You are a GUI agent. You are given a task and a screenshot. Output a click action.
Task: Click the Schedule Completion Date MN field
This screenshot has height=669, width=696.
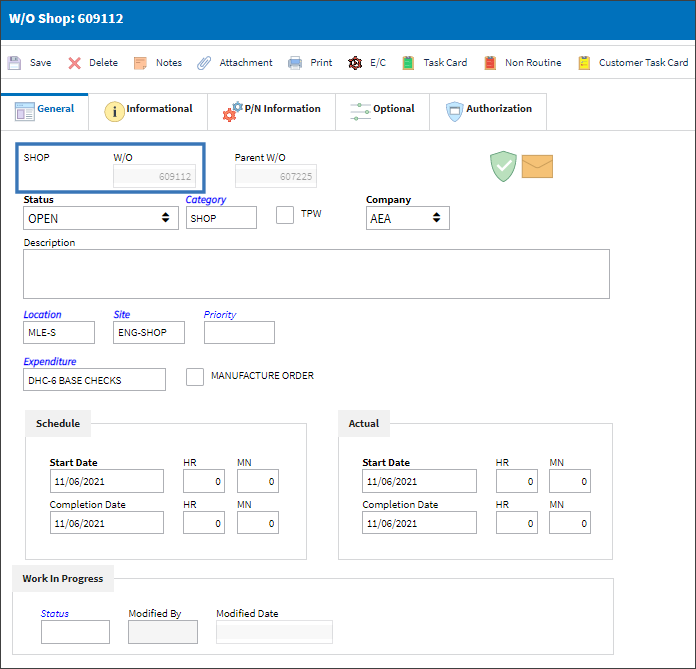(258, 523)
